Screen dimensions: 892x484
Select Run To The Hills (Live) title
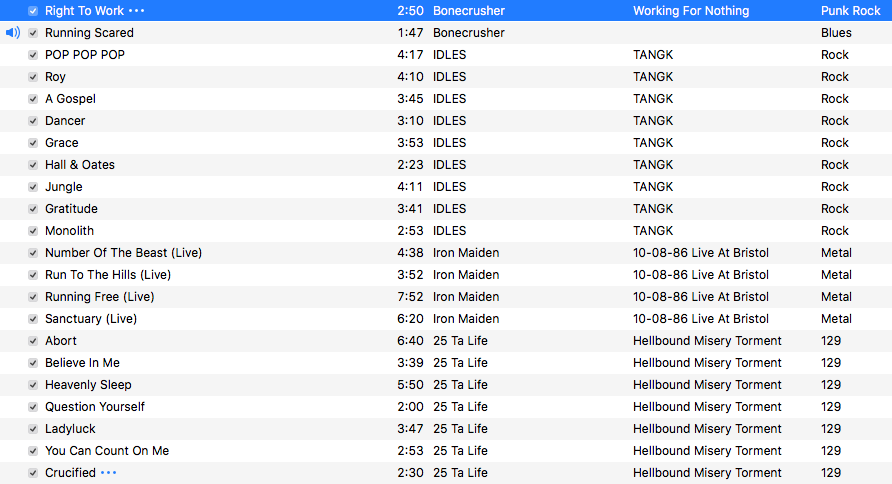[x=108, y=275]
